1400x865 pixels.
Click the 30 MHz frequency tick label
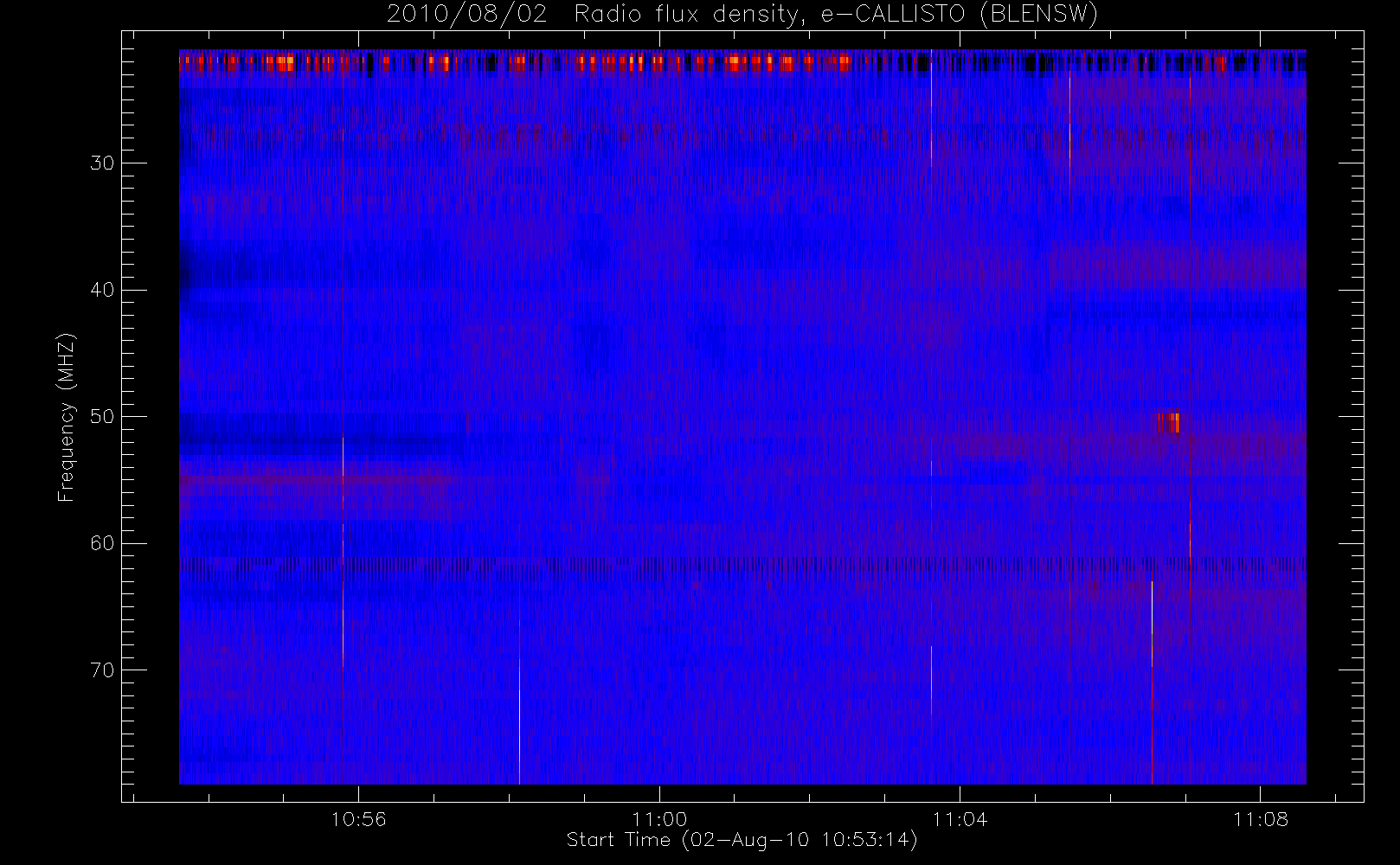click(102, 163)
